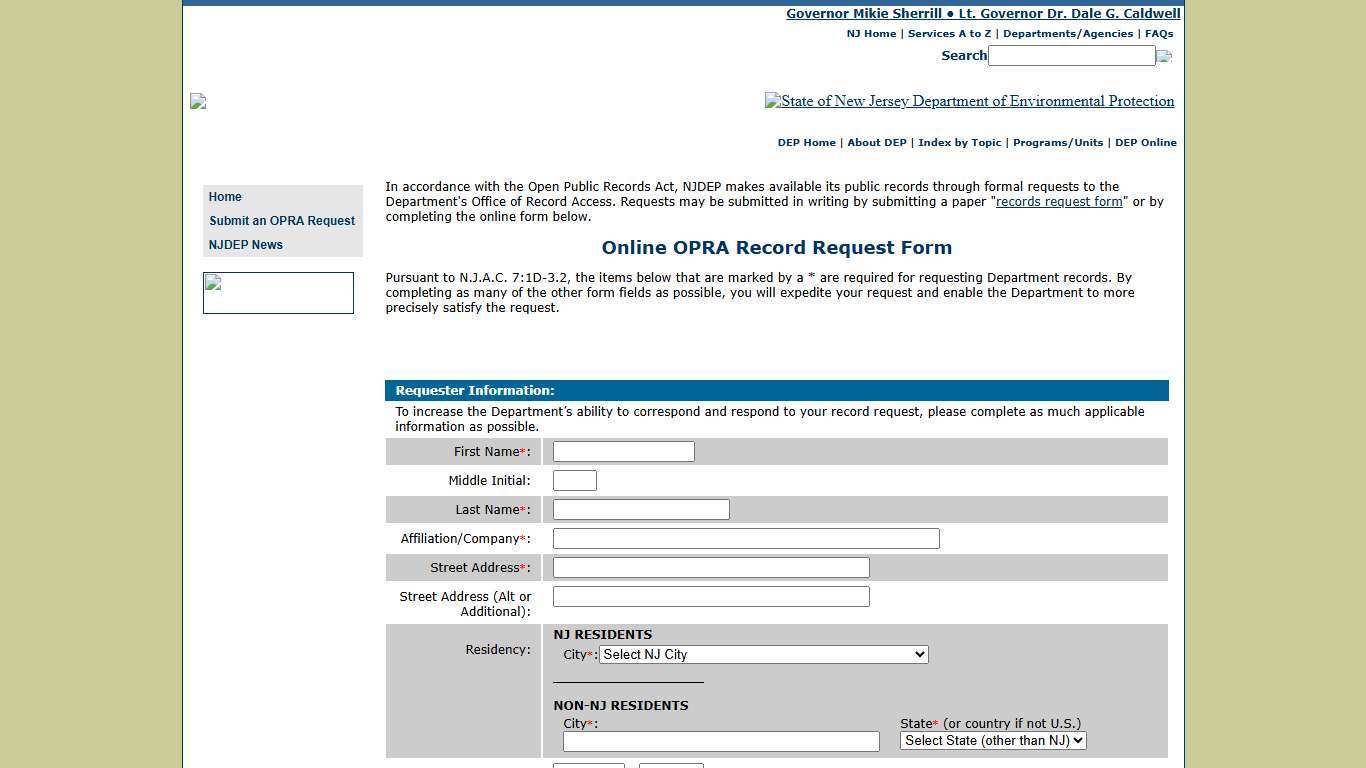Click inside the First Name field
The height and width of the screenshot is (768, 1366).
point(622,451)
